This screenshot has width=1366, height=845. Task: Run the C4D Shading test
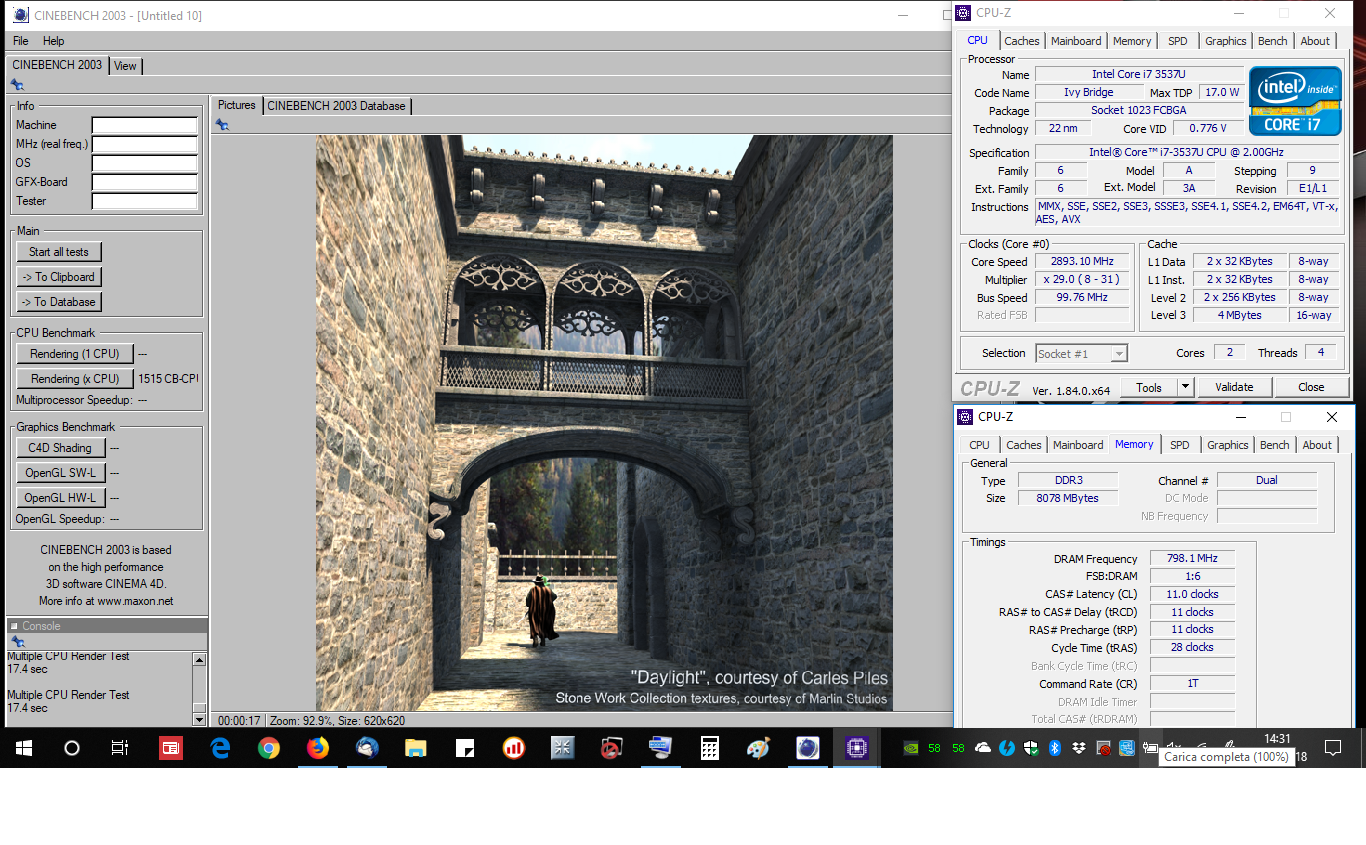tap(60, 448)
